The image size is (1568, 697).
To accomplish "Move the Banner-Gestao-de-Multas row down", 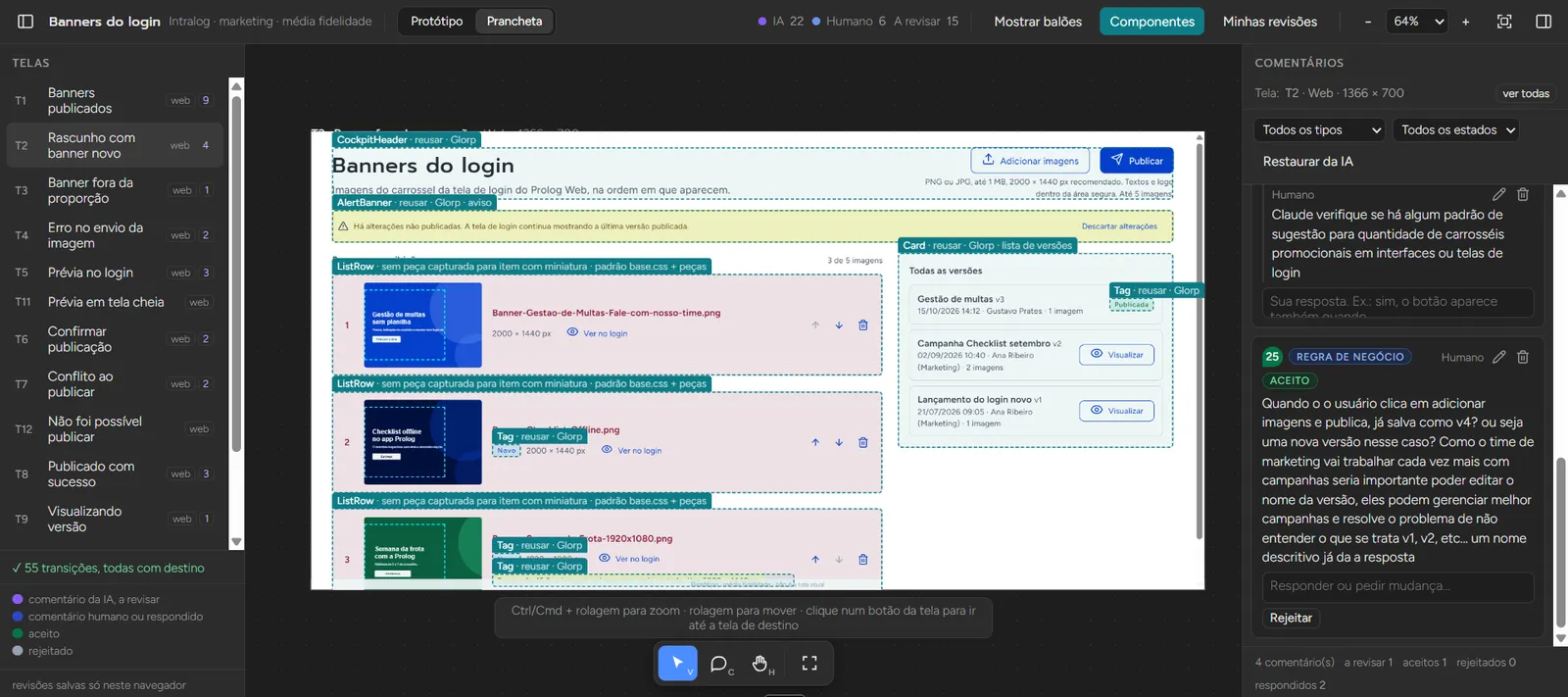I will pos(839,325).
